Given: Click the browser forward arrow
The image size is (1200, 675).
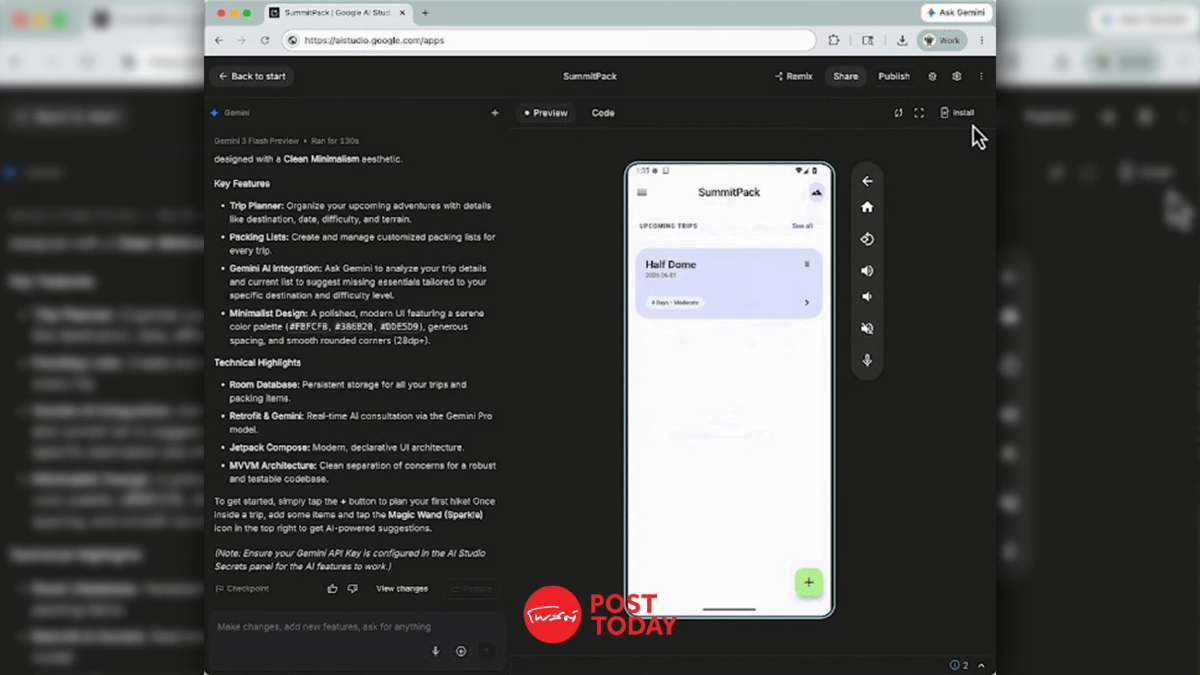Looking at the screenshot, I should tap(241, 40).
